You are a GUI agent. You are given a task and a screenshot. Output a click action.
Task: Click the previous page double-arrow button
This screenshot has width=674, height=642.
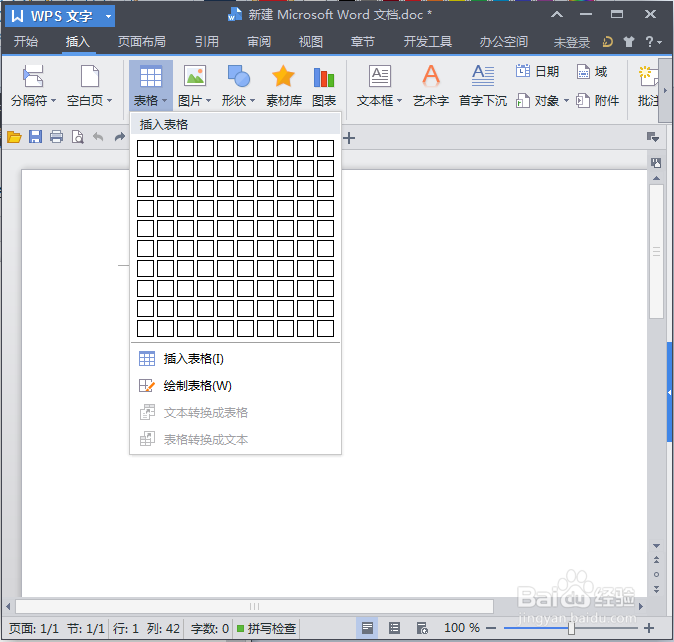point(656,559)
